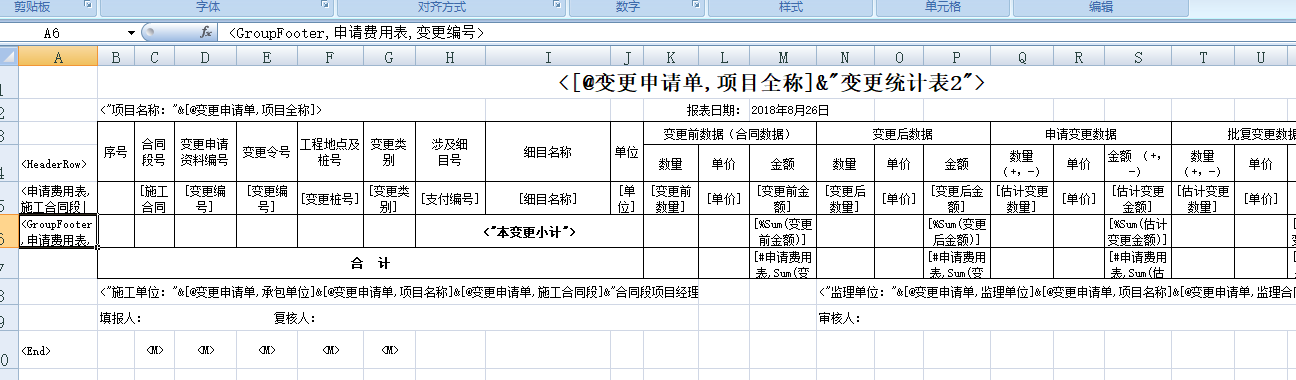Select the 审核人: cell
1296x380 pixels.
coord(839,319)
